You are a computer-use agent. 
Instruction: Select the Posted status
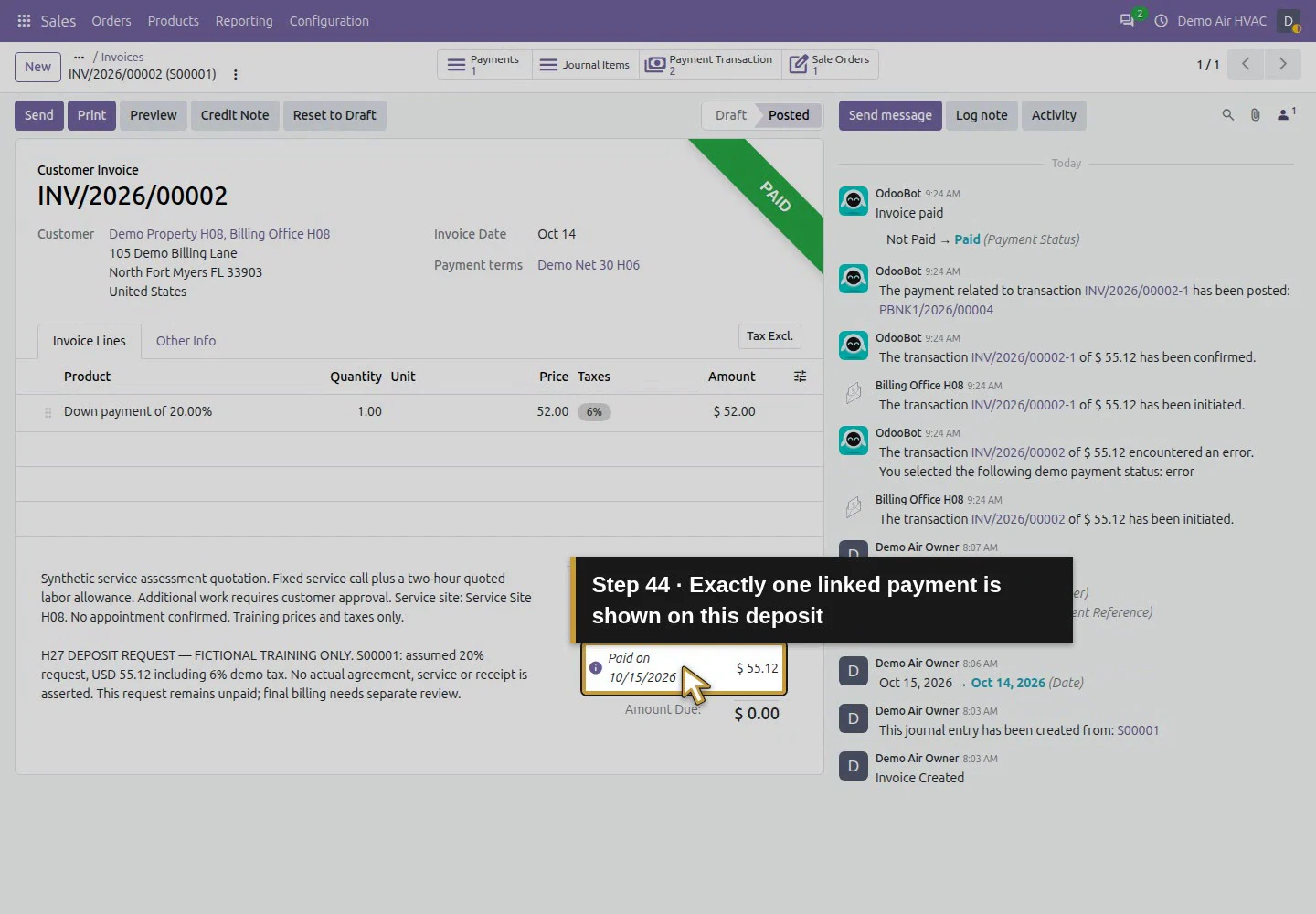click(789, 115)
